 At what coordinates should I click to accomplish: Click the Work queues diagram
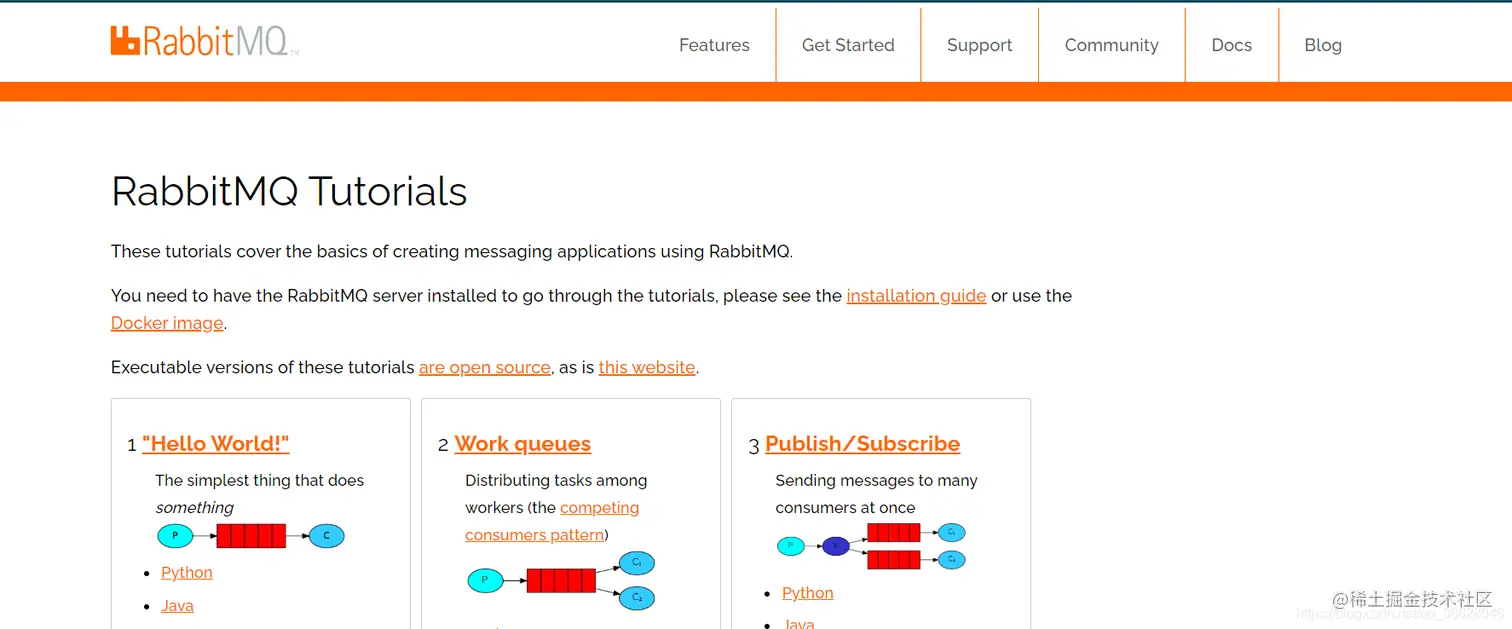tap(561, 580)
